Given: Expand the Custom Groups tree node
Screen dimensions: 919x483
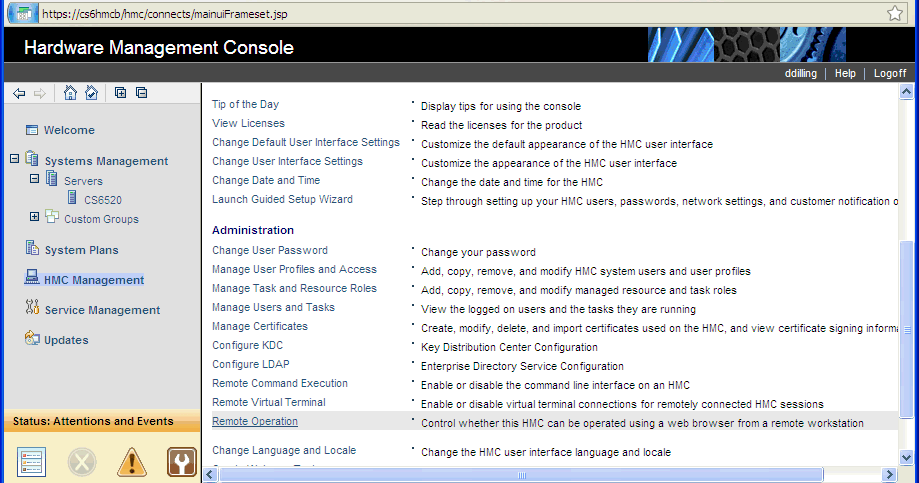Looking at the screenshot, I should pos(35,217).
